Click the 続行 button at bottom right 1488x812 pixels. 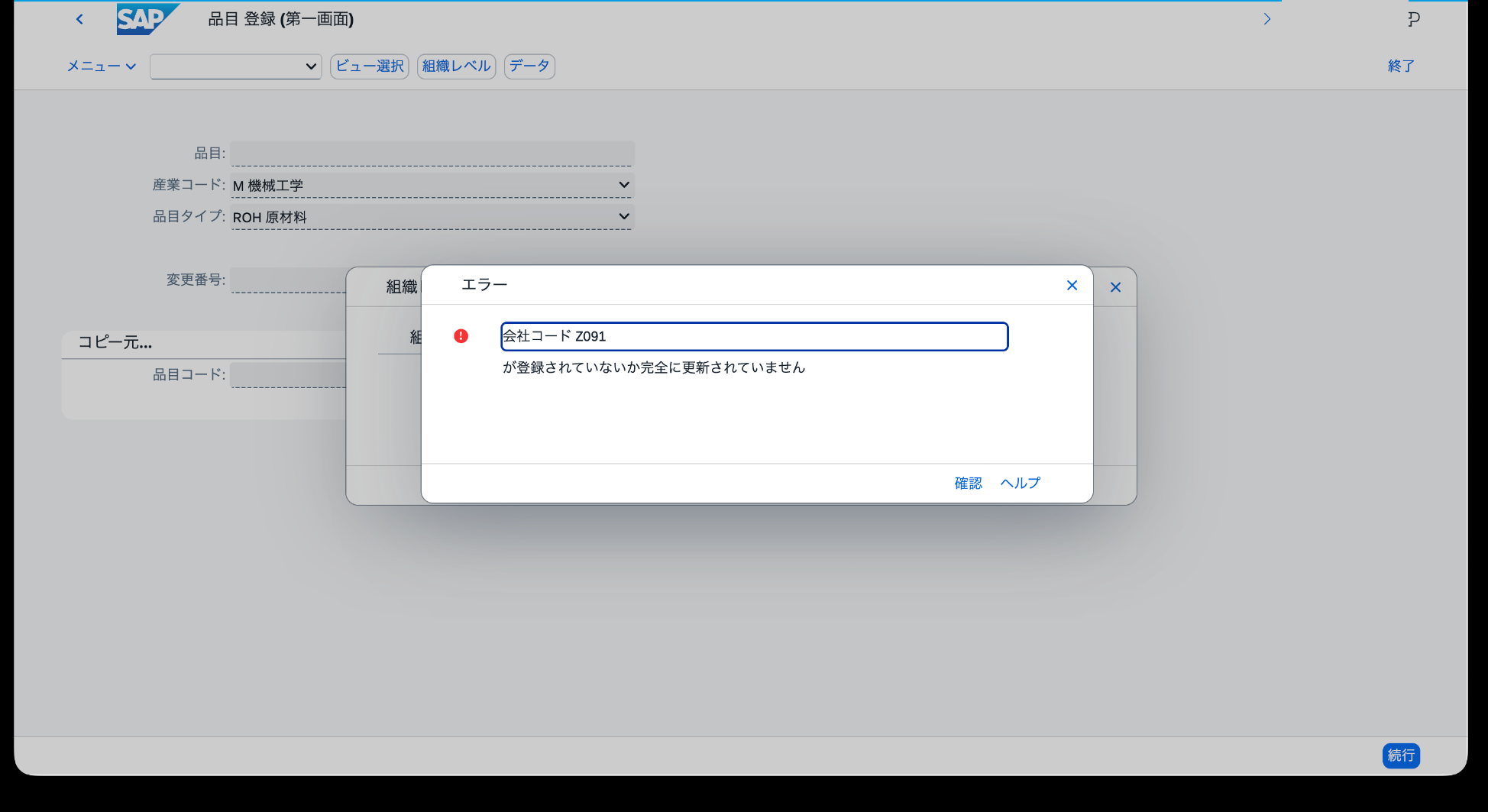(1401, 755)
